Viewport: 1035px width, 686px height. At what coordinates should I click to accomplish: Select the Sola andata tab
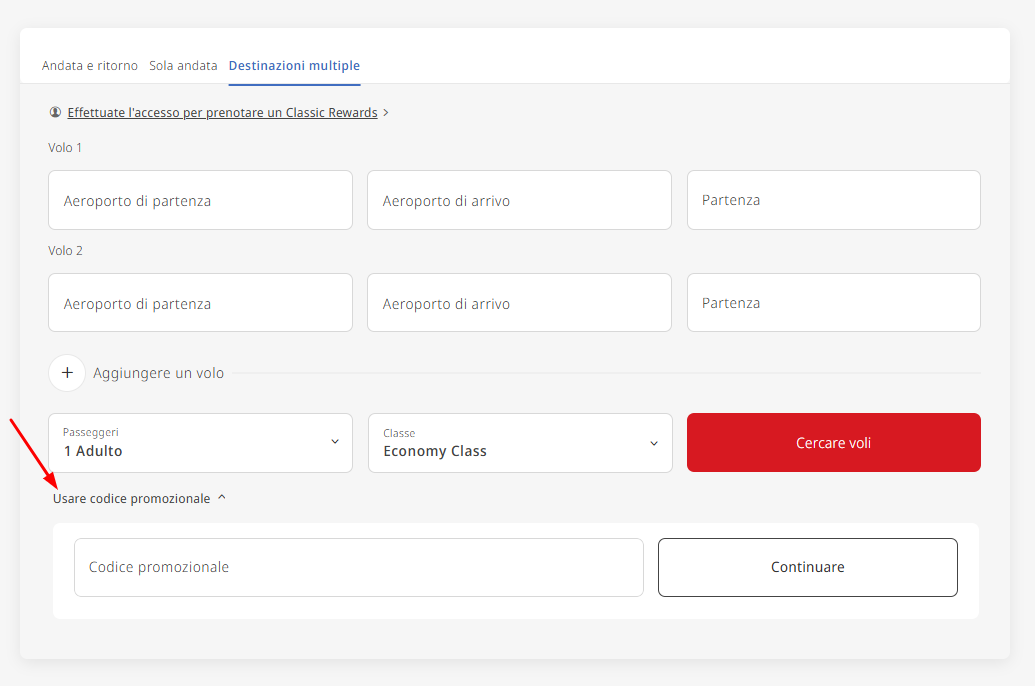pyautogui.click(x=183, y=65)
